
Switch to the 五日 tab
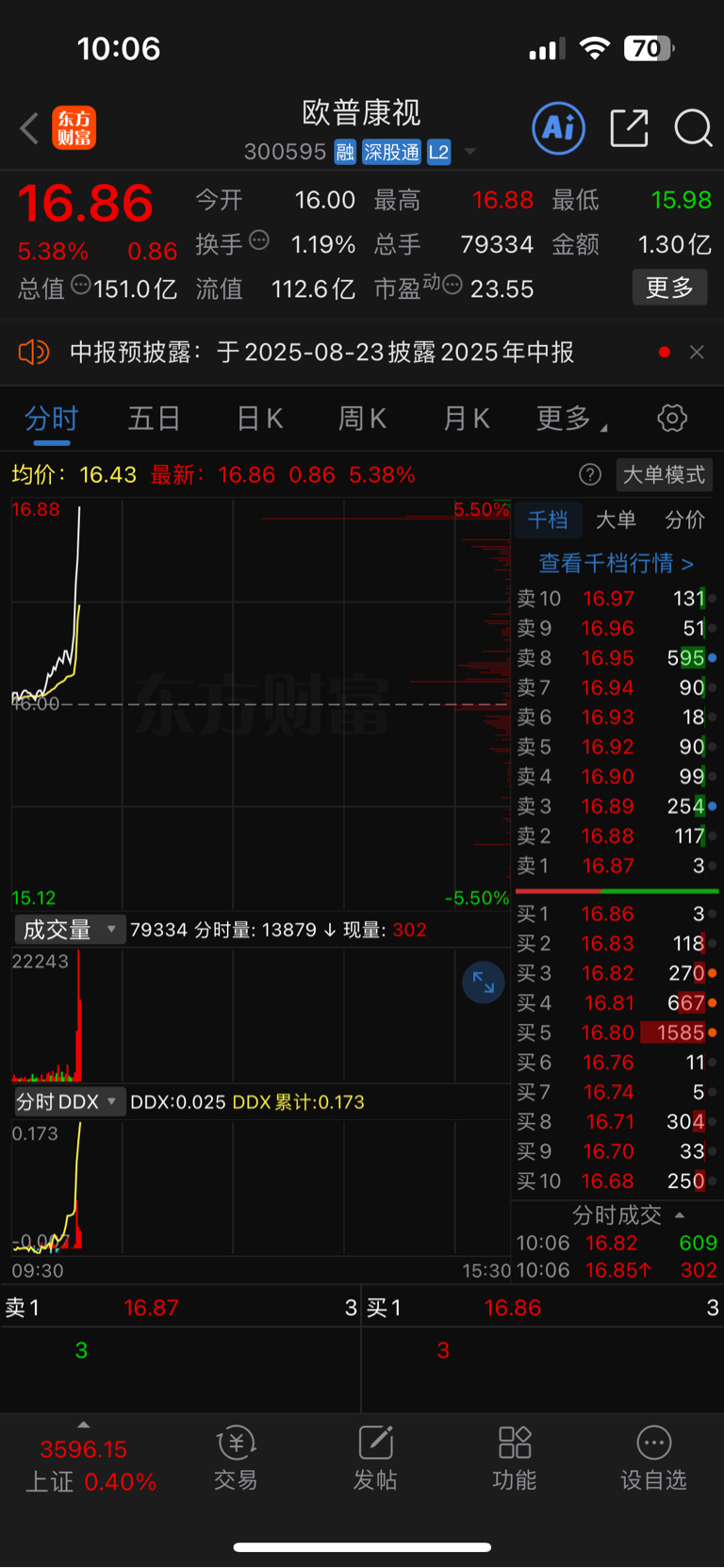pyautogui.click(x=154, y=419)
